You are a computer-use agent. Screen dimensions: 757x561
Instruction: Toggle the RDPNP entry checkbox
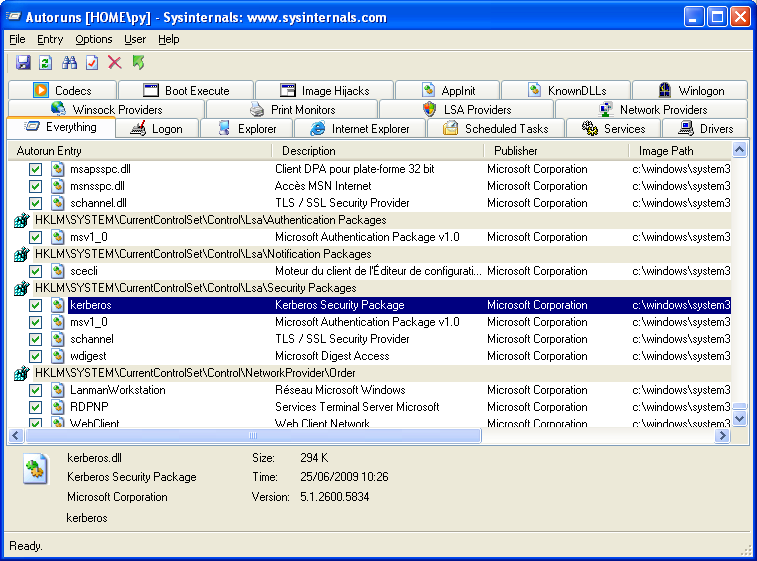[x=35, y=407]
